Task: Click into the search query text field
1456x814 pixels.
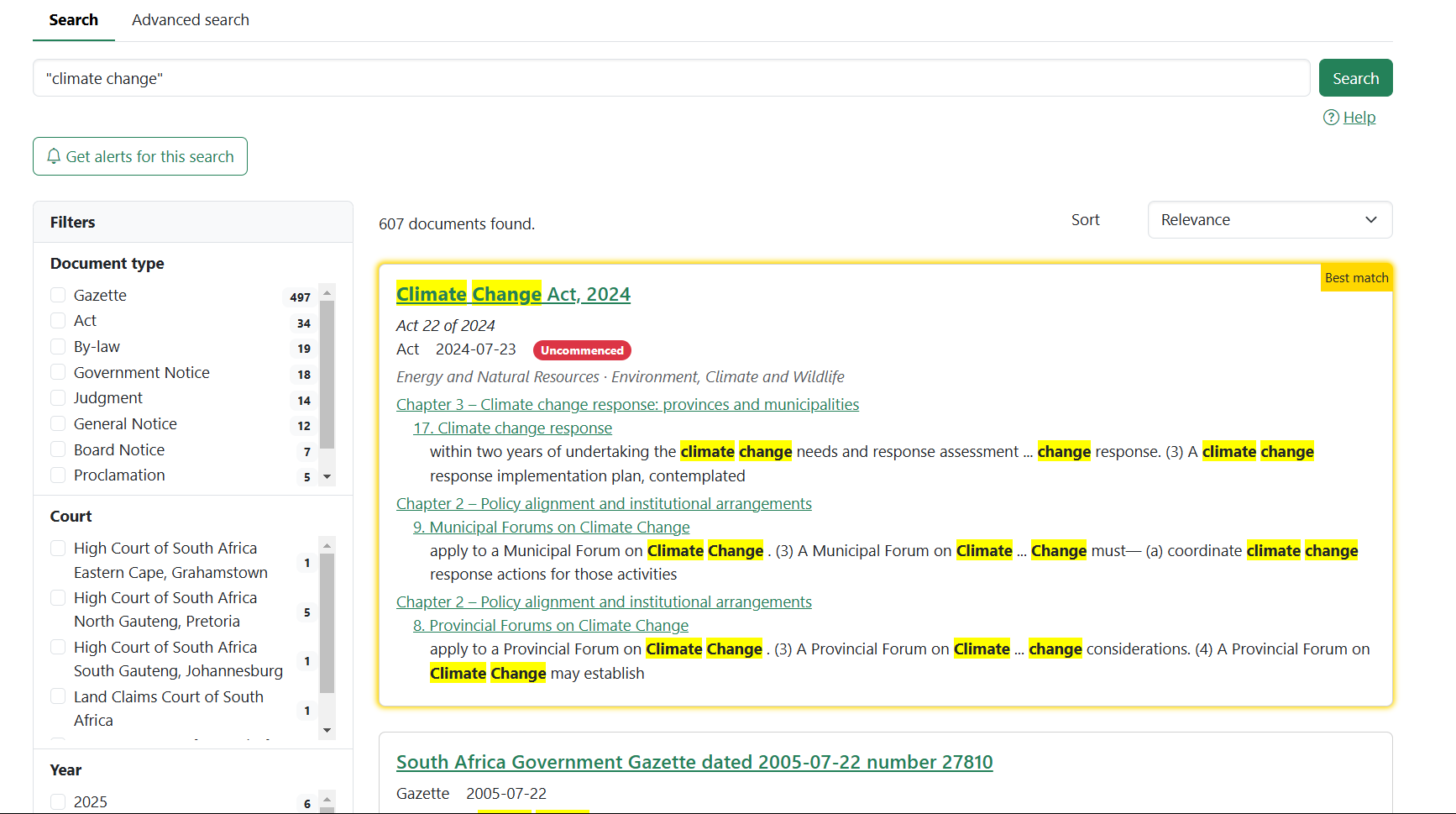Action: [x=671, y=78]
